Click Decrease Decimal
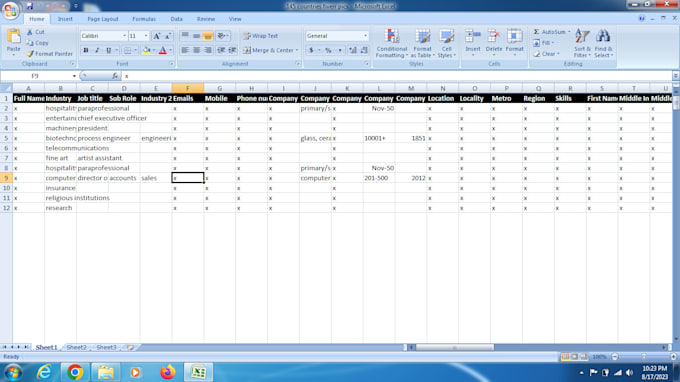Viewport: 680px width, 382px height. coord(364,50)
